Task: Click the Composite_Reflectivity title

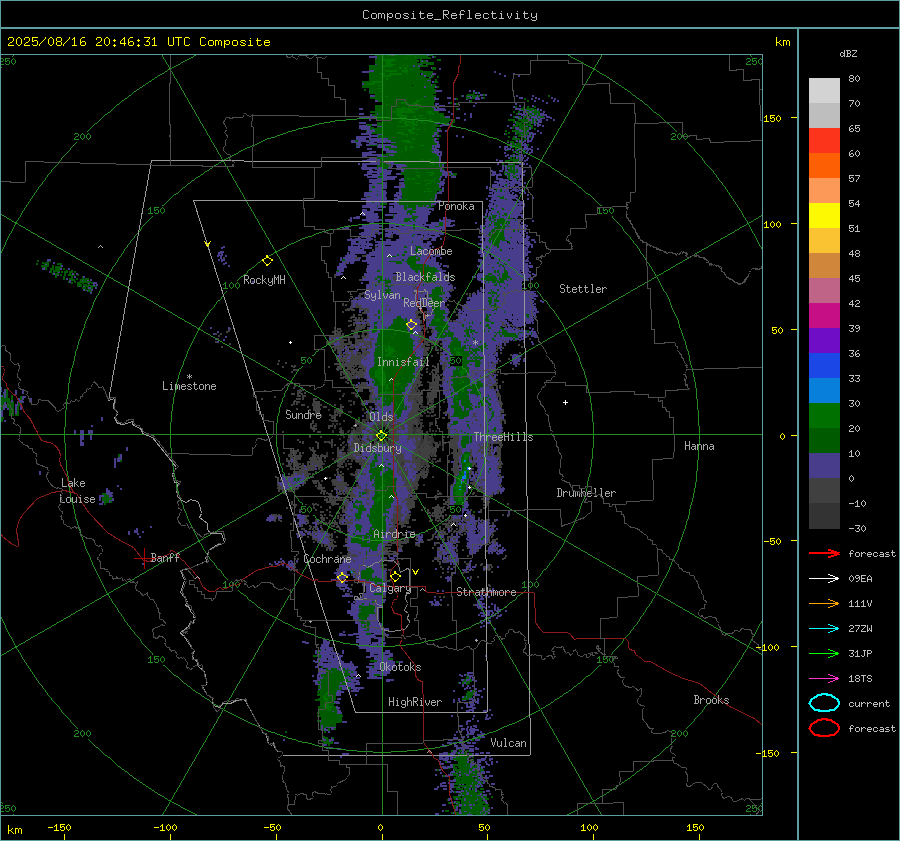Action: click(x=449, y=15)
